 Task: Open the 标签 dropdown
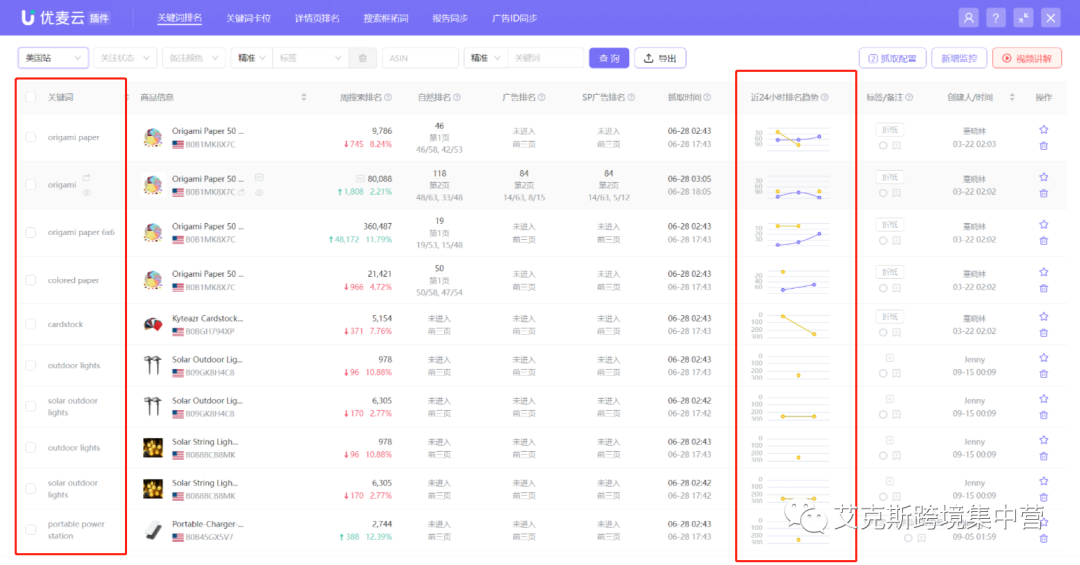point(310,58)
